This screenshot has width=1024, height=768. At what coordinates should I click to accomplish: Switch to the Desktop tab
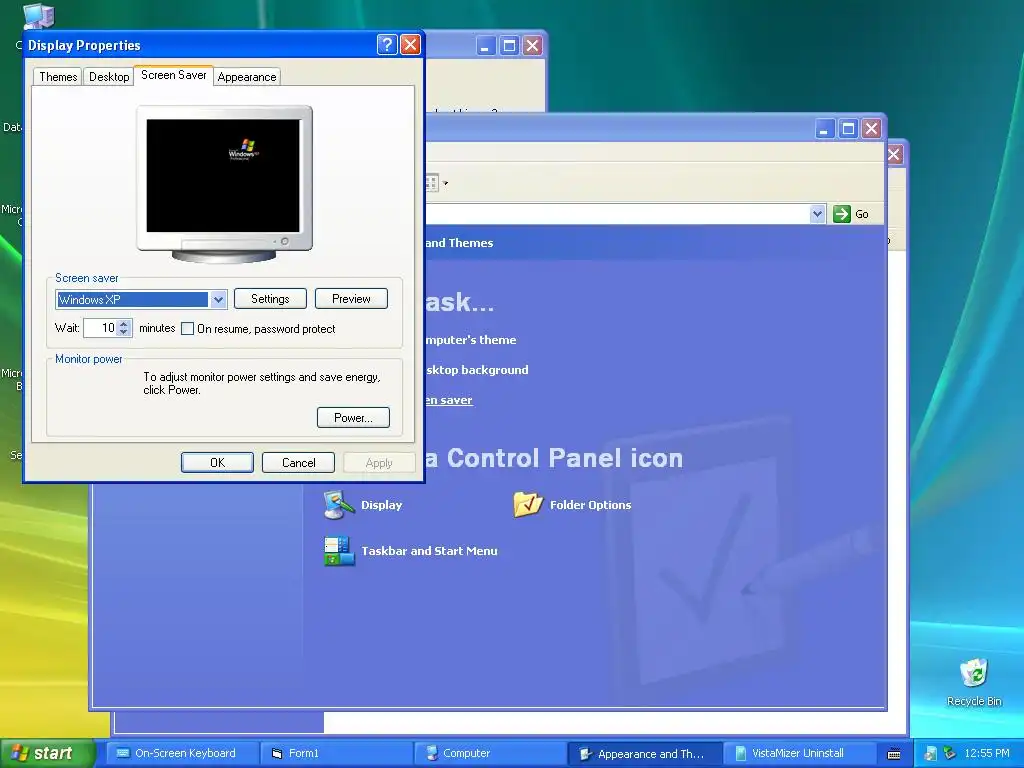[109, 76]
